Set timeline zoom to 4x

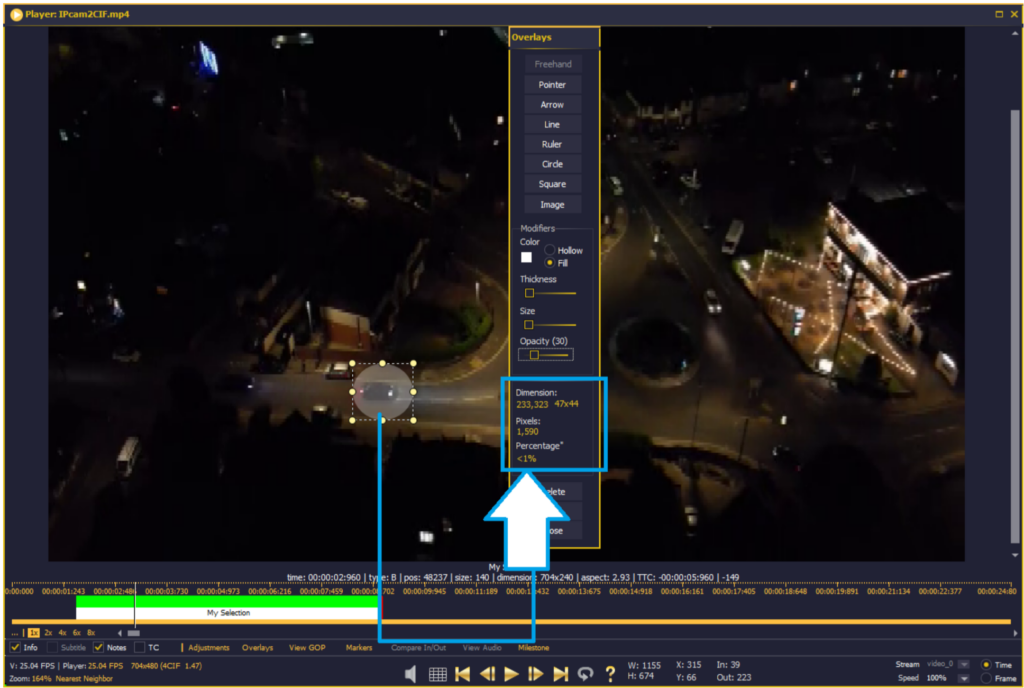click(x=63, y=633)
